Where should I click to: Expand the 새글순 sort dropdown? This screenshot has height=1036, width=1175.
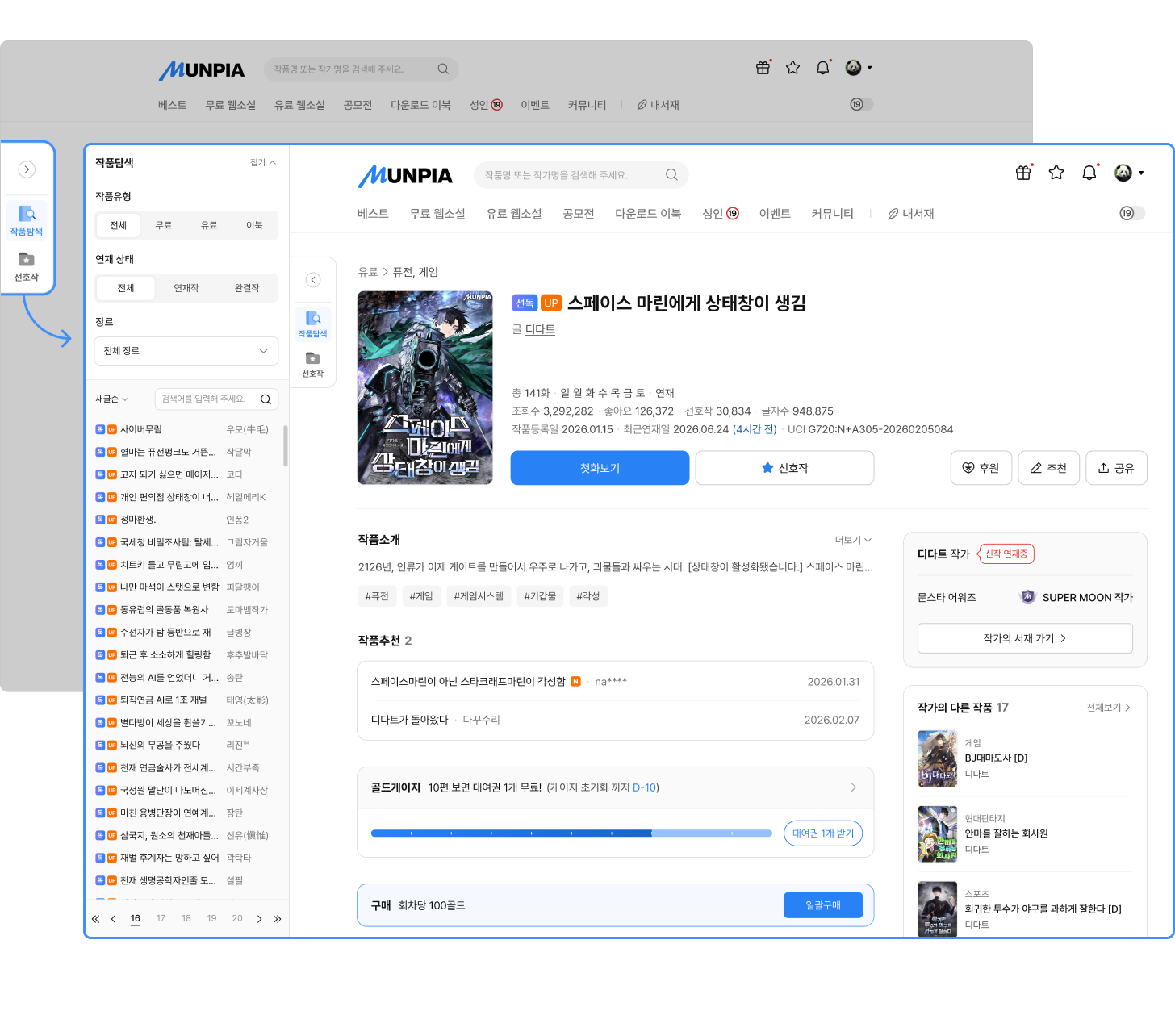[x=112, y=399]
